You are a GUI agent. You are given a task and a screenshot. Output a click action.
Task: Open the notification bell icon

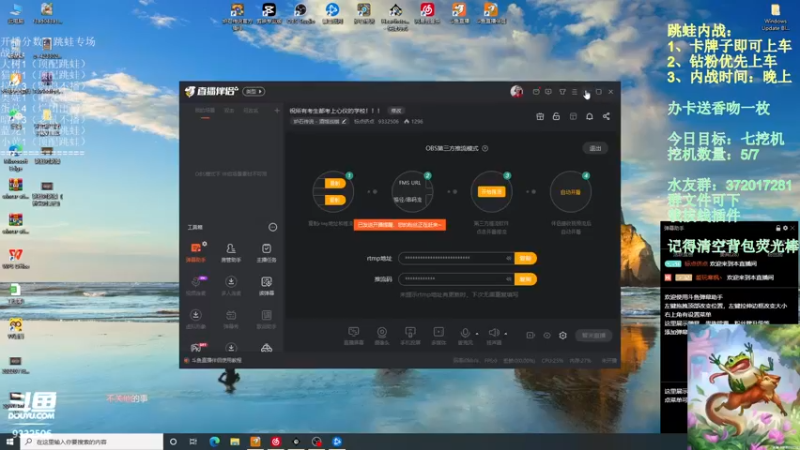(589, 116)
